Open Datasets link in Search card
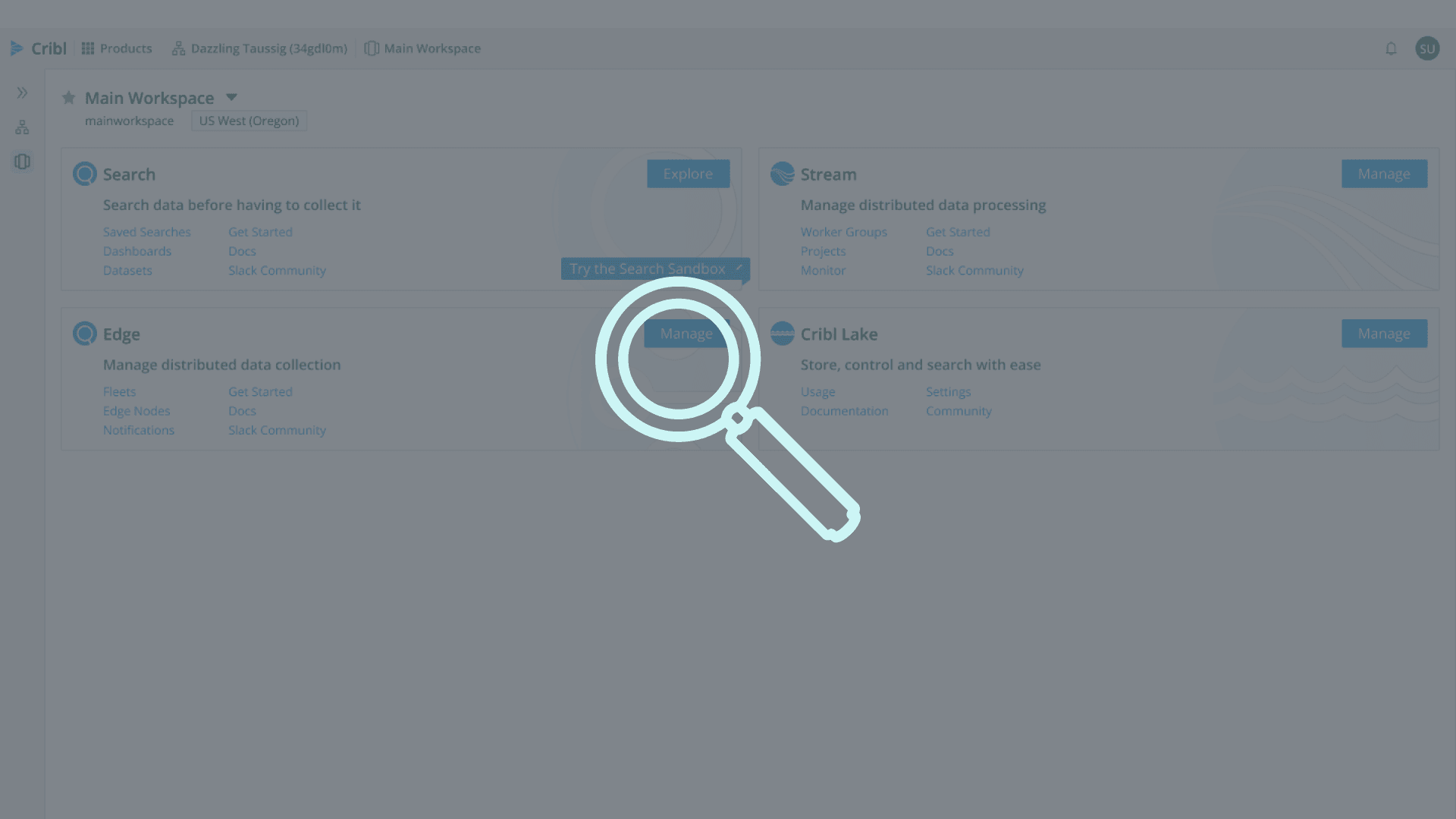This screenshot has width=1456, height=819. click(127, 270)
